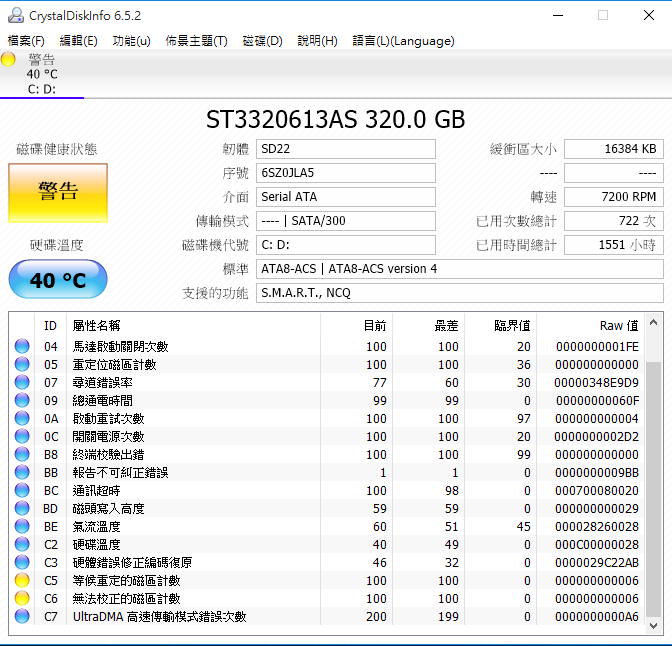Click the power on hours field 1551 小時
Screen dimensions: 672x646
point(614,245)
